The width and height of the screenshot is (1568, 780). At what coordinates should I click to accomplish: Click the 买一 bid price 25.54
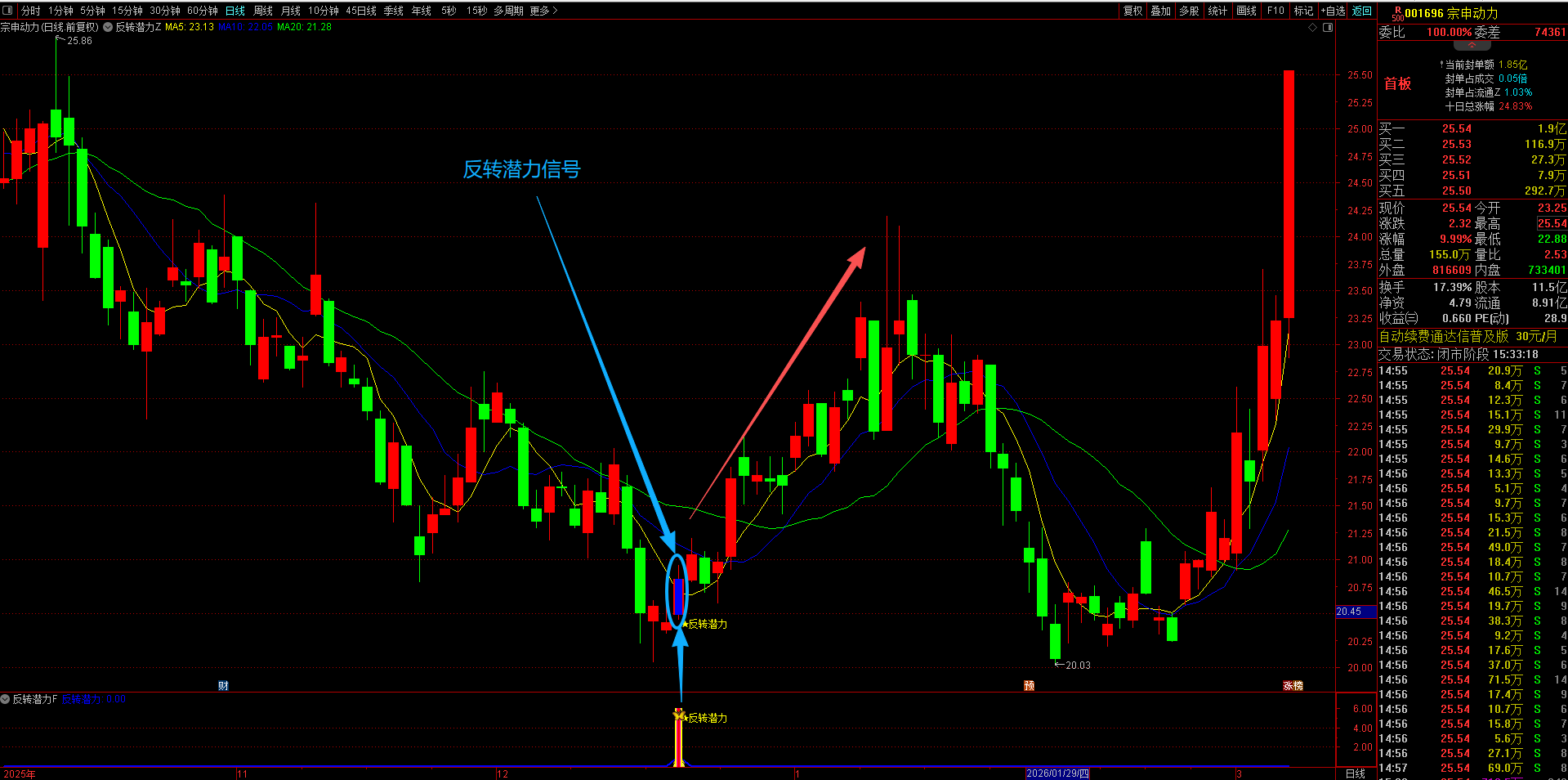(x=1456, y=128)
